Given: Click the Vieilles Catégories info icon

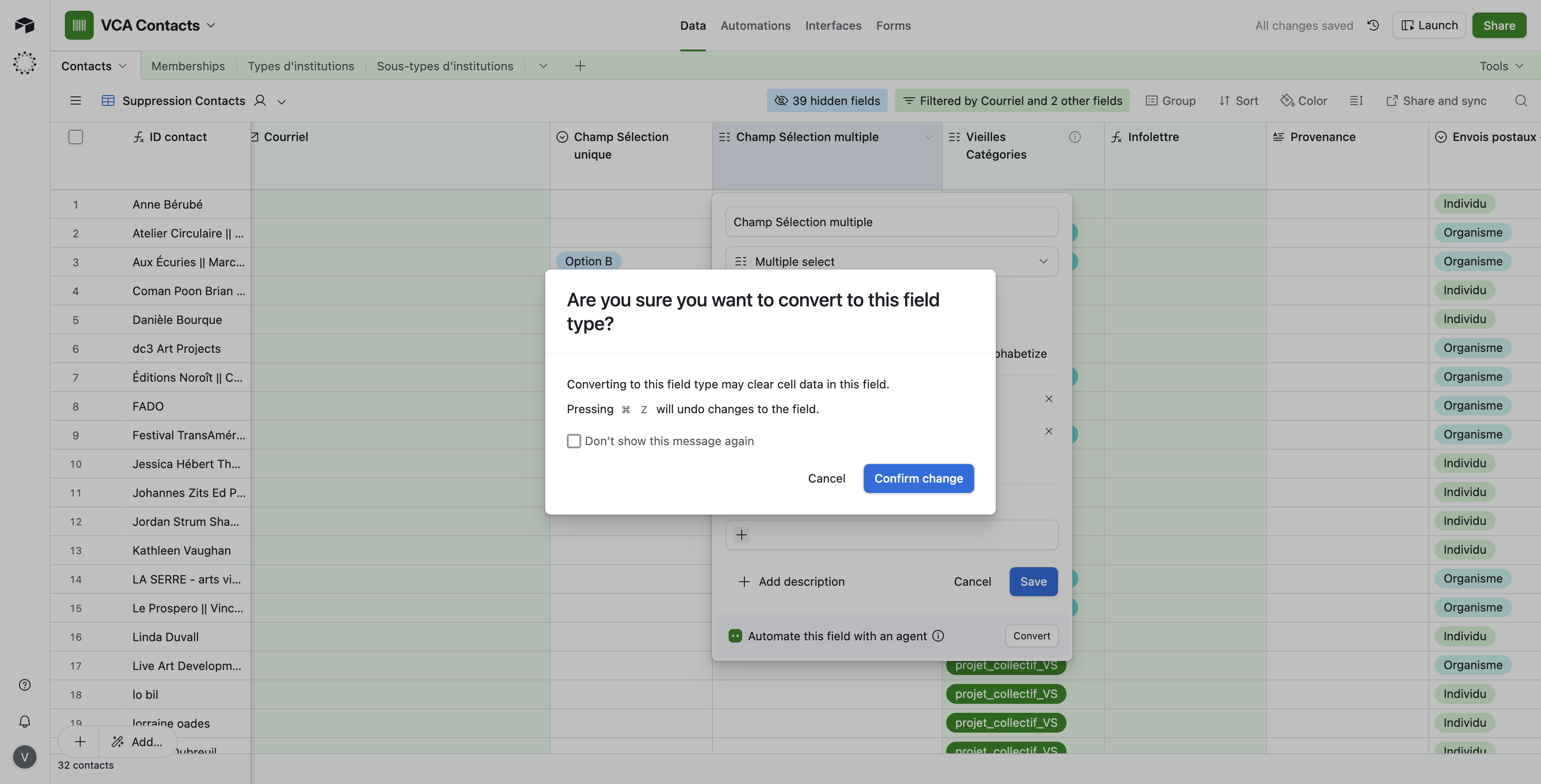Looking at the screenshot, I should [x=1075, y=137].
